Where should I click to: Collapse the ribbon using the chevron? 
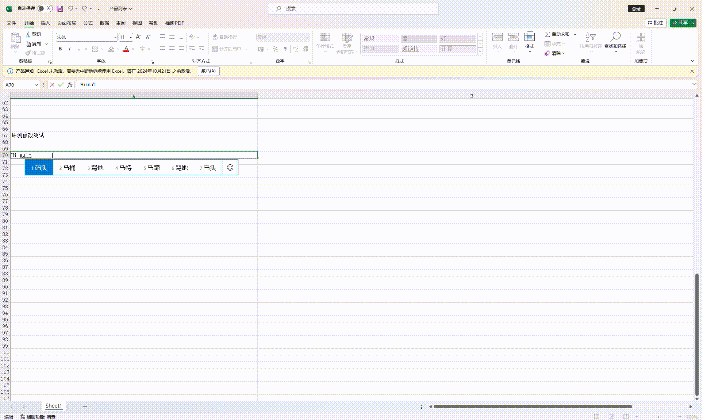click(x=692, y=61)
